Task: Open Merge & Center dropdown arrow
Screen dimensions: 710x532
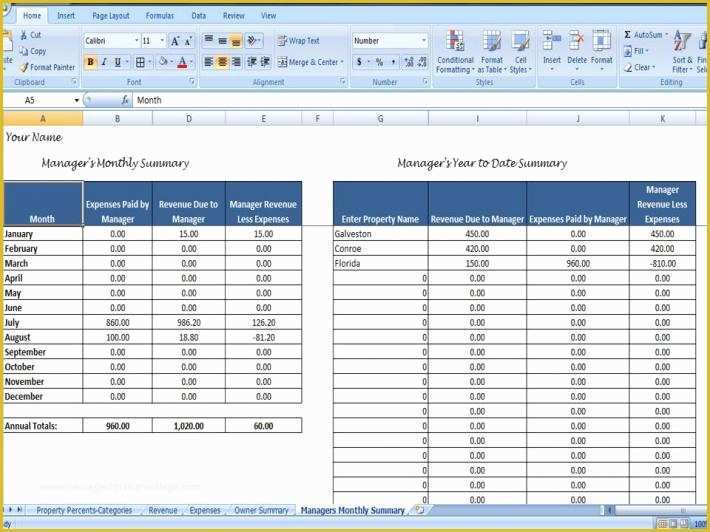Action: click(x=342, y=62)
